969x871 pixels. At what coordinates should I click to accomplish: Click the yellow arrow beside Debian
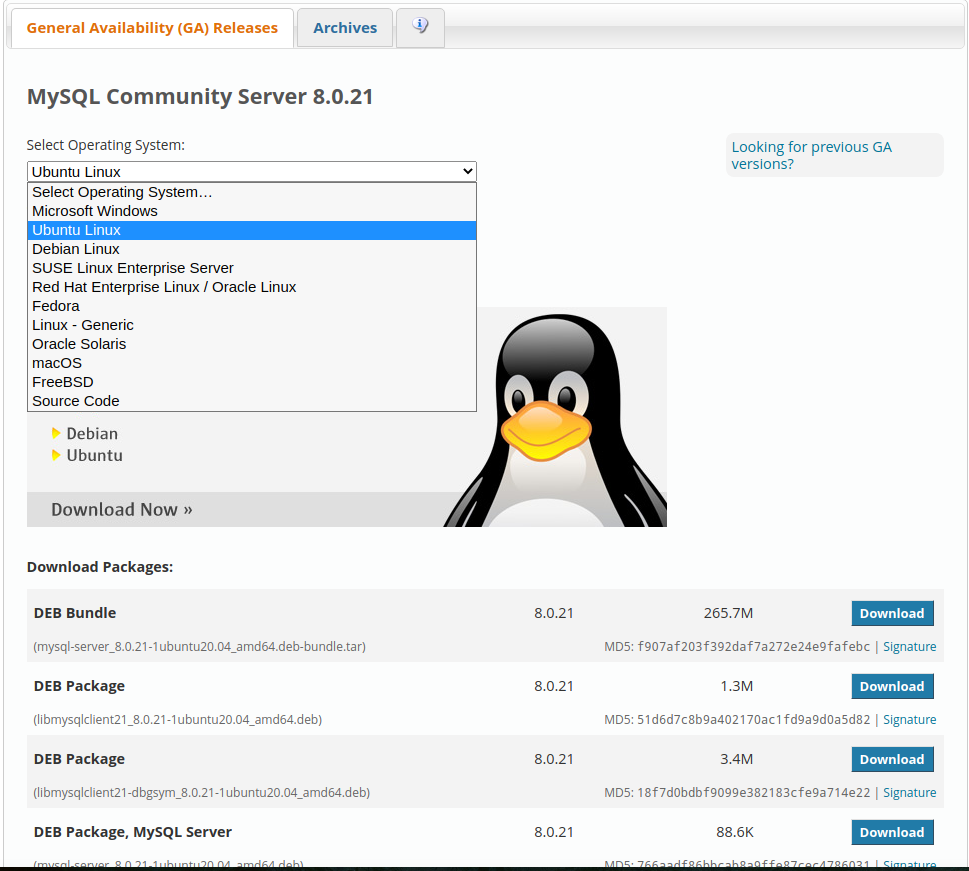click(x=56, y=433)
